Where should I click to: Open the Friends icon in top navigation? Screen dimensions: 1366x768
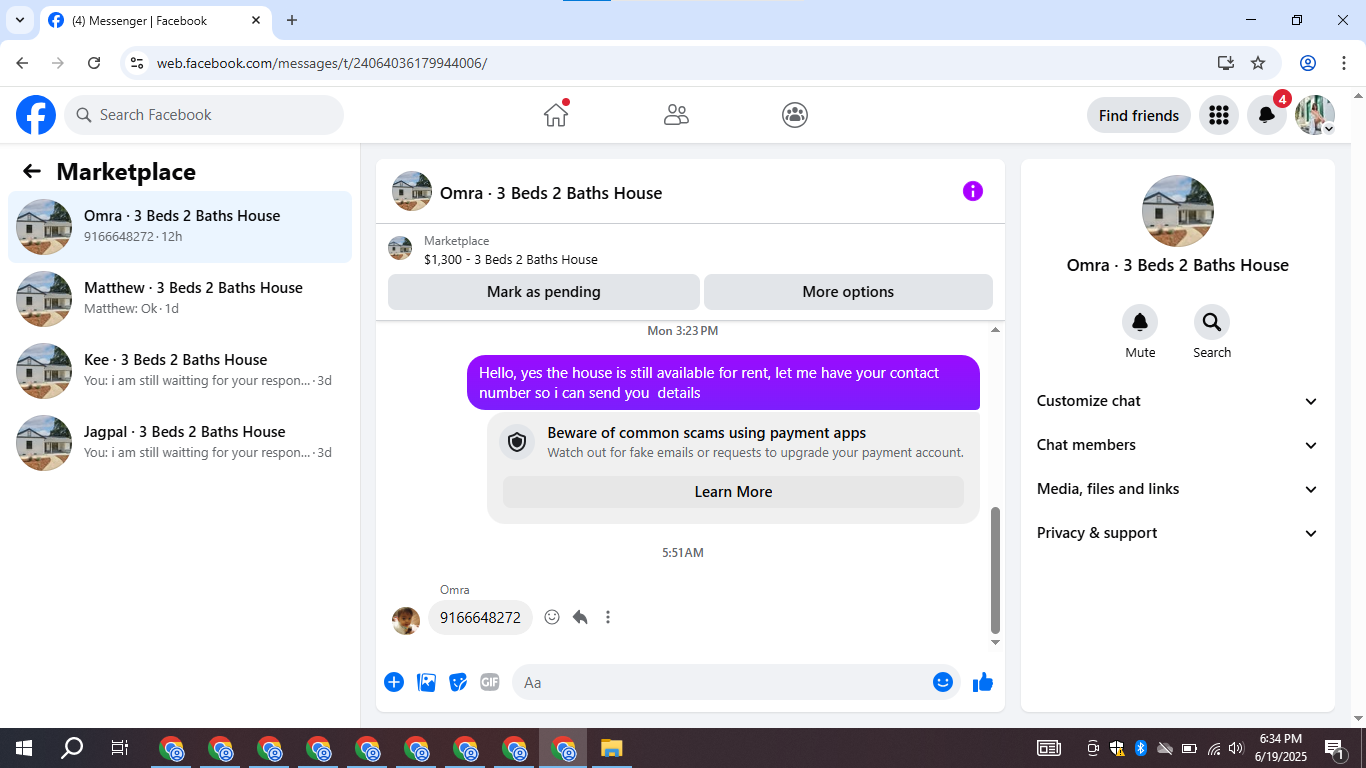point(676,115)
